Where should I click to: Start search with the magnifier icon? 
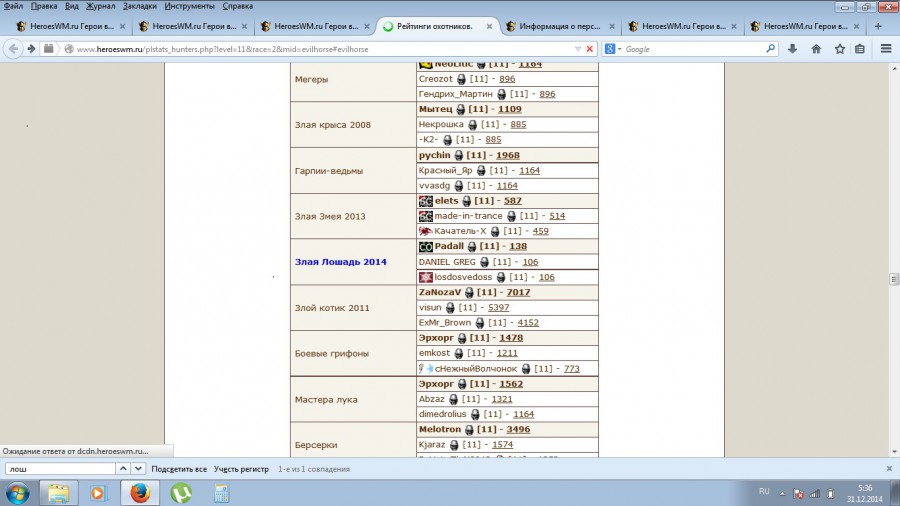tap(770, 49)
